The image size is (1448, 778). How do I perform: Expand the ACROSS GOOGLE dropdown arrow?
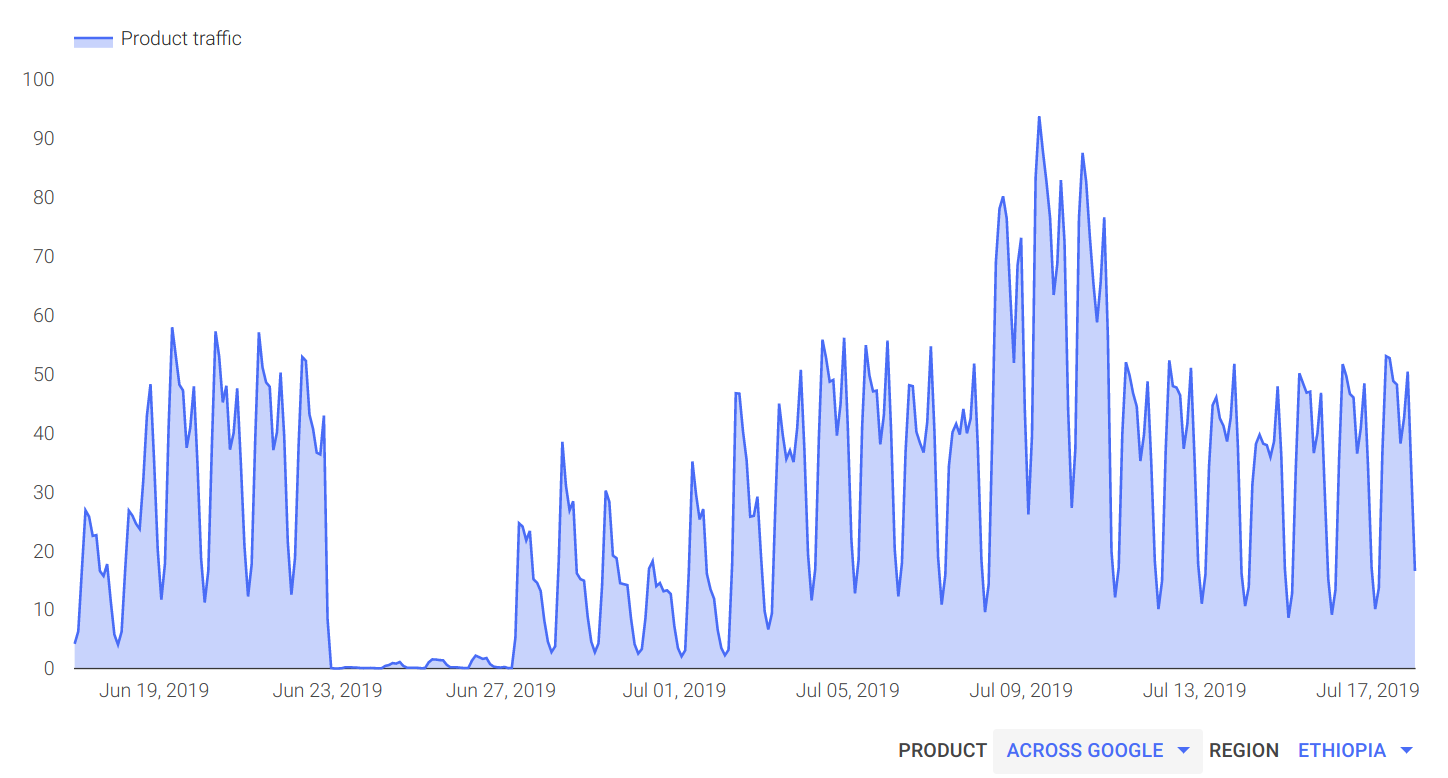(x=1183, y=751)
